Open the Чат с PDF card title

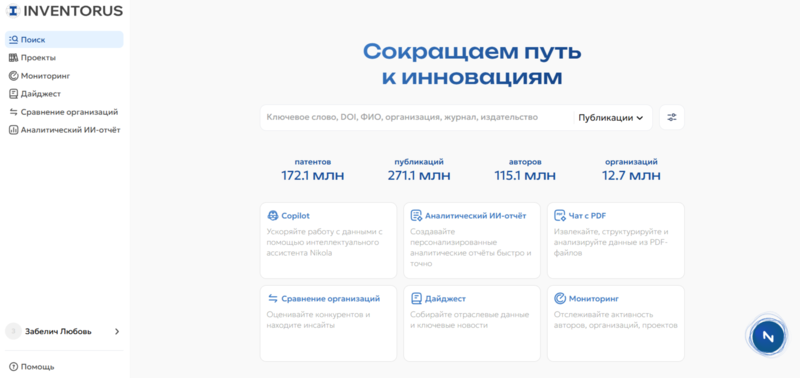pyautogui.click(x=587, y=216)
